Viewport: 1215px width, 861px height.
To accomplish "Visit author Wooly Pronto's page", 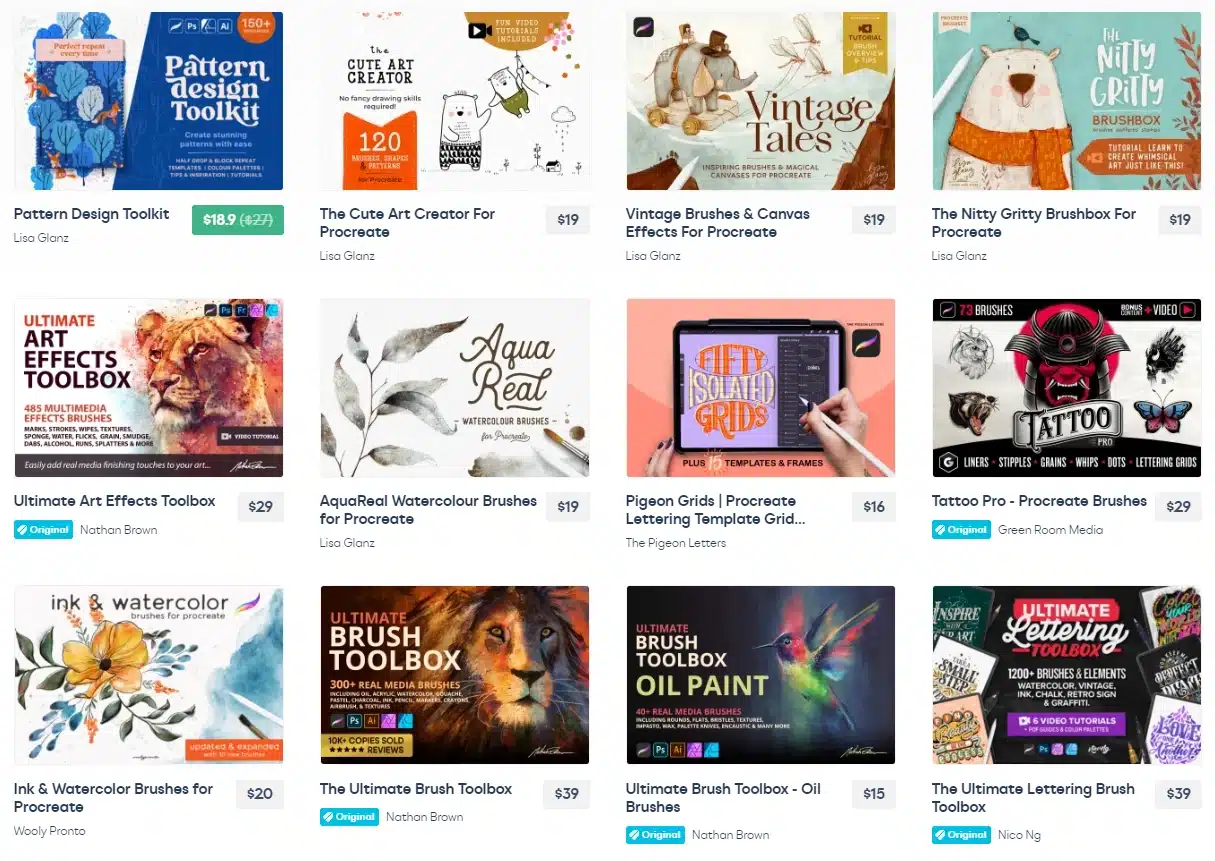I will (50, 831).
